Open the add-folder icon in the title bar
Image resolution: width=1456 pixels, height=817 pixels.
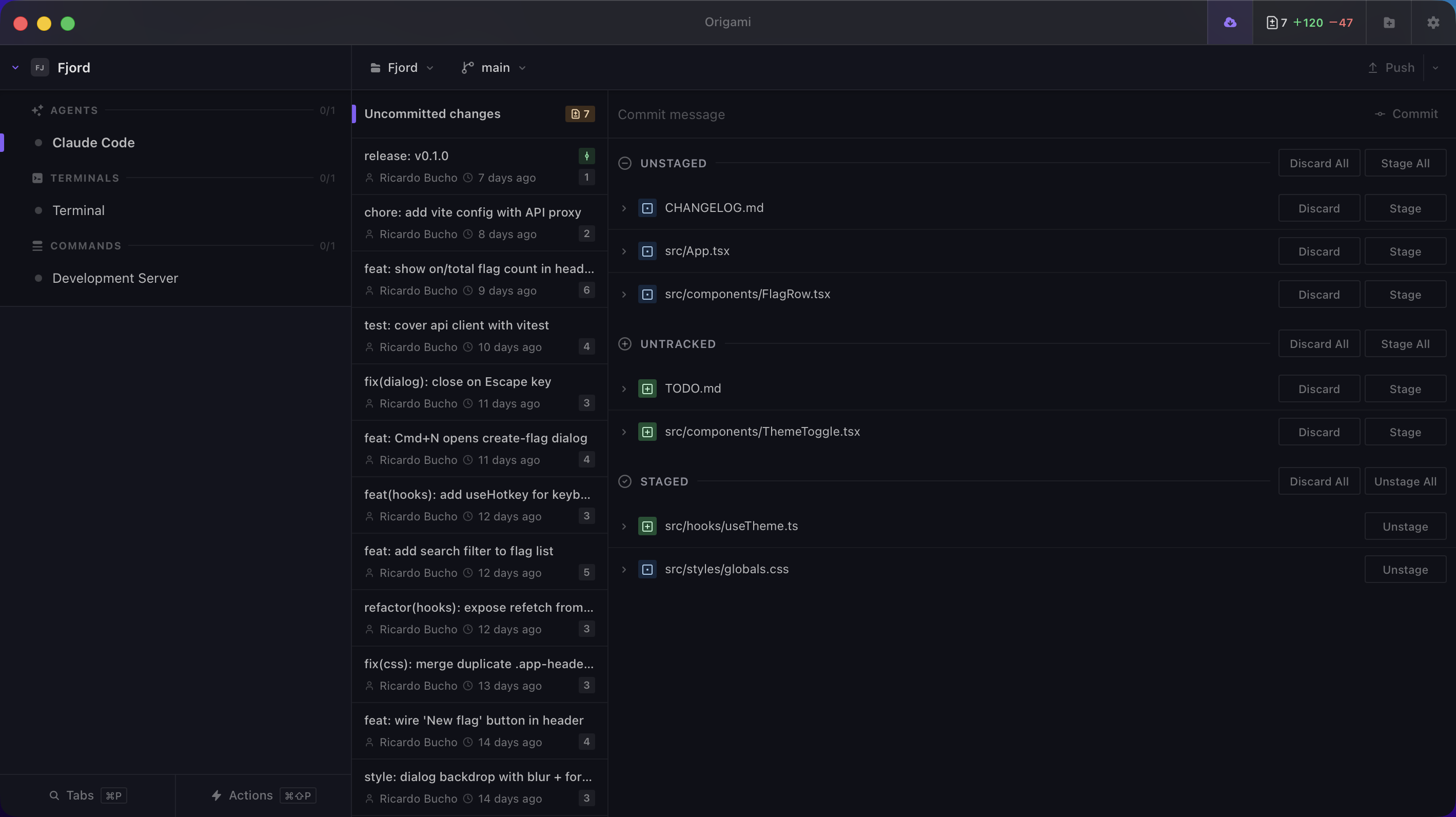click(1389, 23)
